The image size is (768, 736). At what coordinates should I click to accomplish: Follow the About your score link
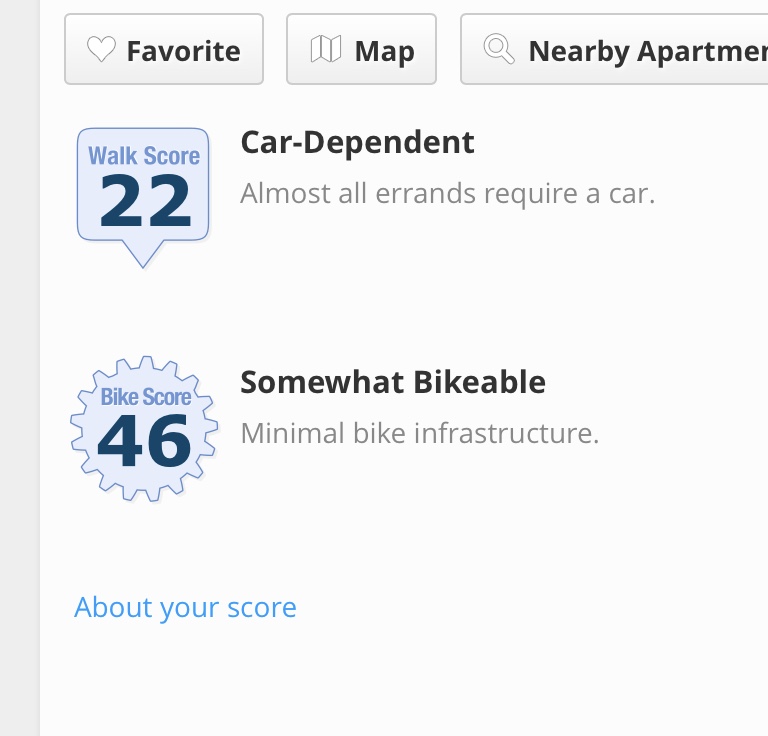point(185,607)
